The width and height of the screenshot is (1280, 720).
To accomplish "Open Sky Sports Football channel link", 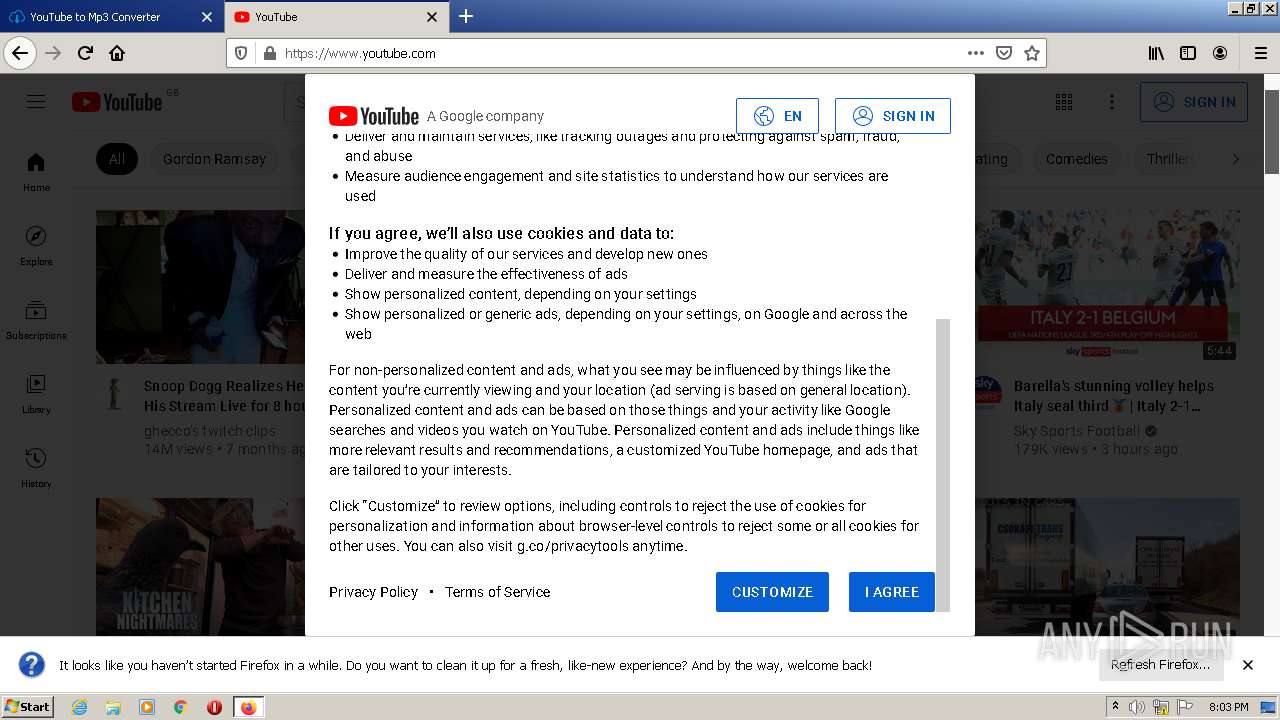I will point(1077,431).
